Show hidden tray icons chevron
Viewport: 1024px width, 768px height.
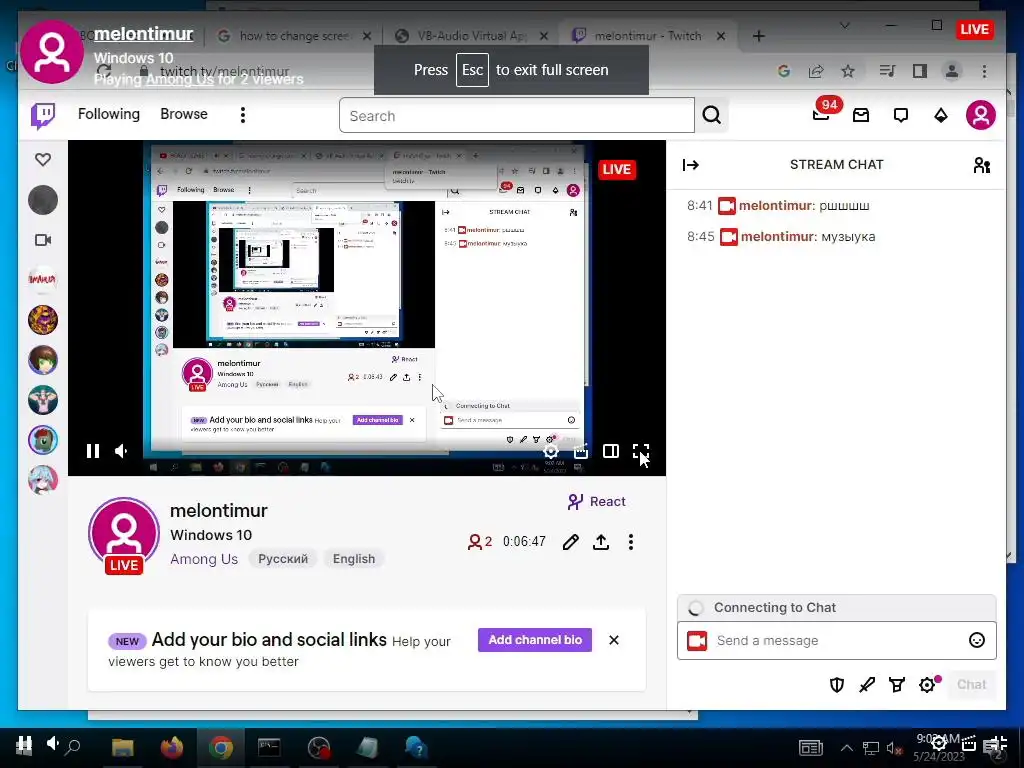(x=846, y=748)
